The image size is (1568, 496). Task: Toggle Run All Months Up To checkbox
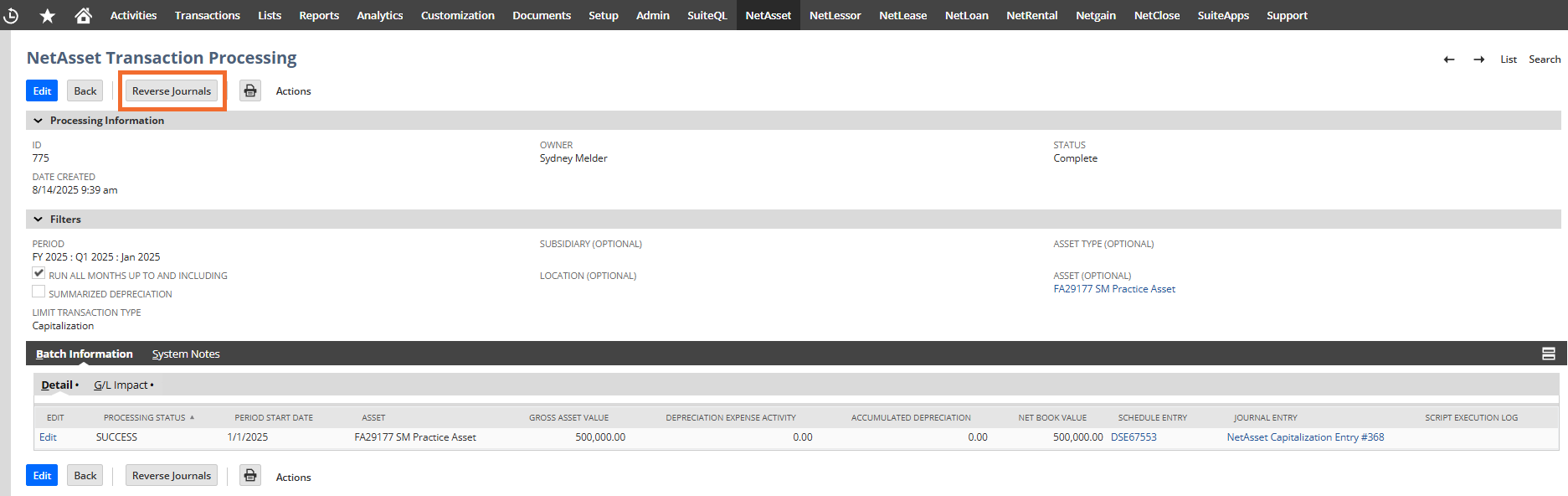pos(39,273)
